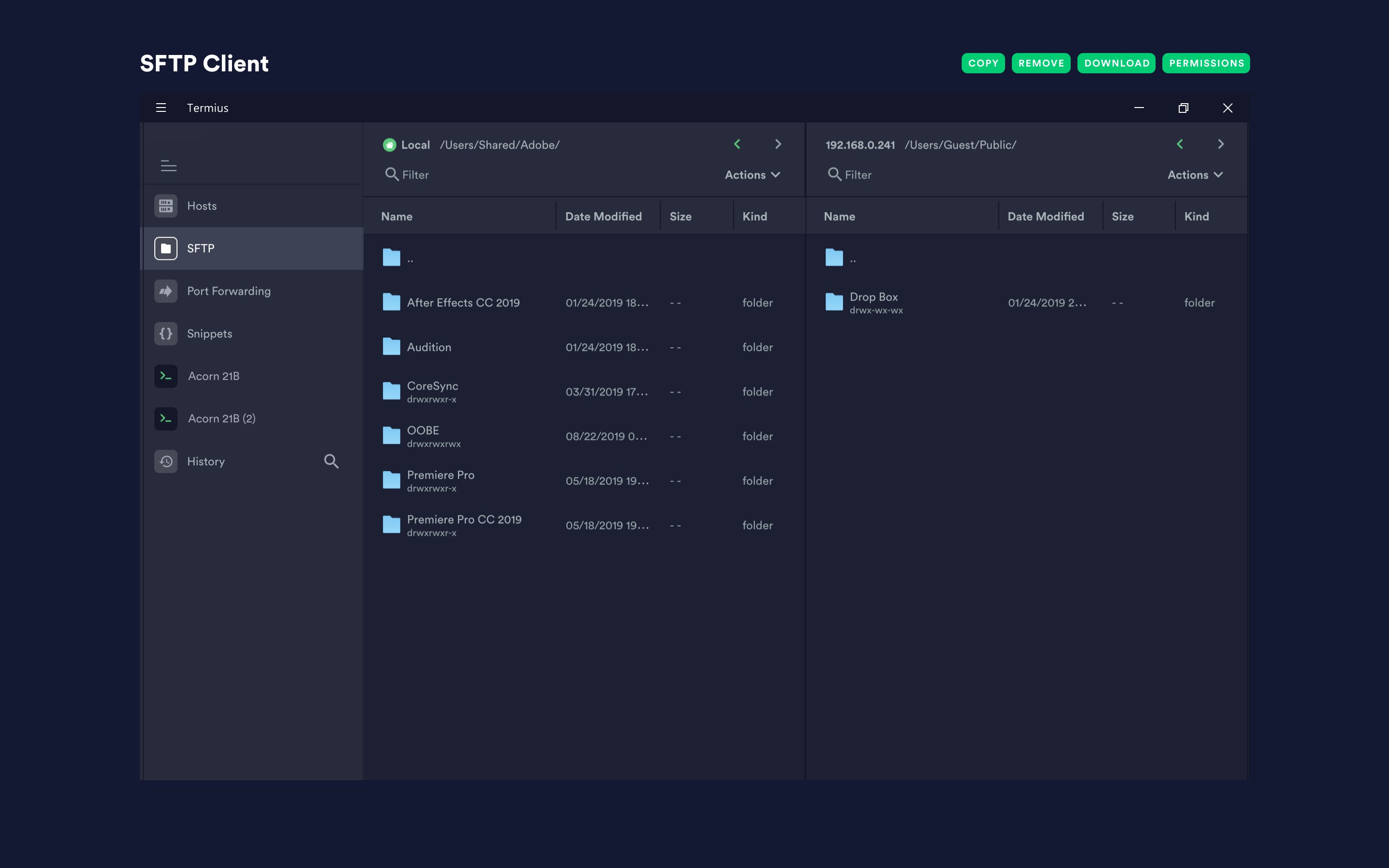
Task: Open the Hosts section icon
Action: (166, 205)
